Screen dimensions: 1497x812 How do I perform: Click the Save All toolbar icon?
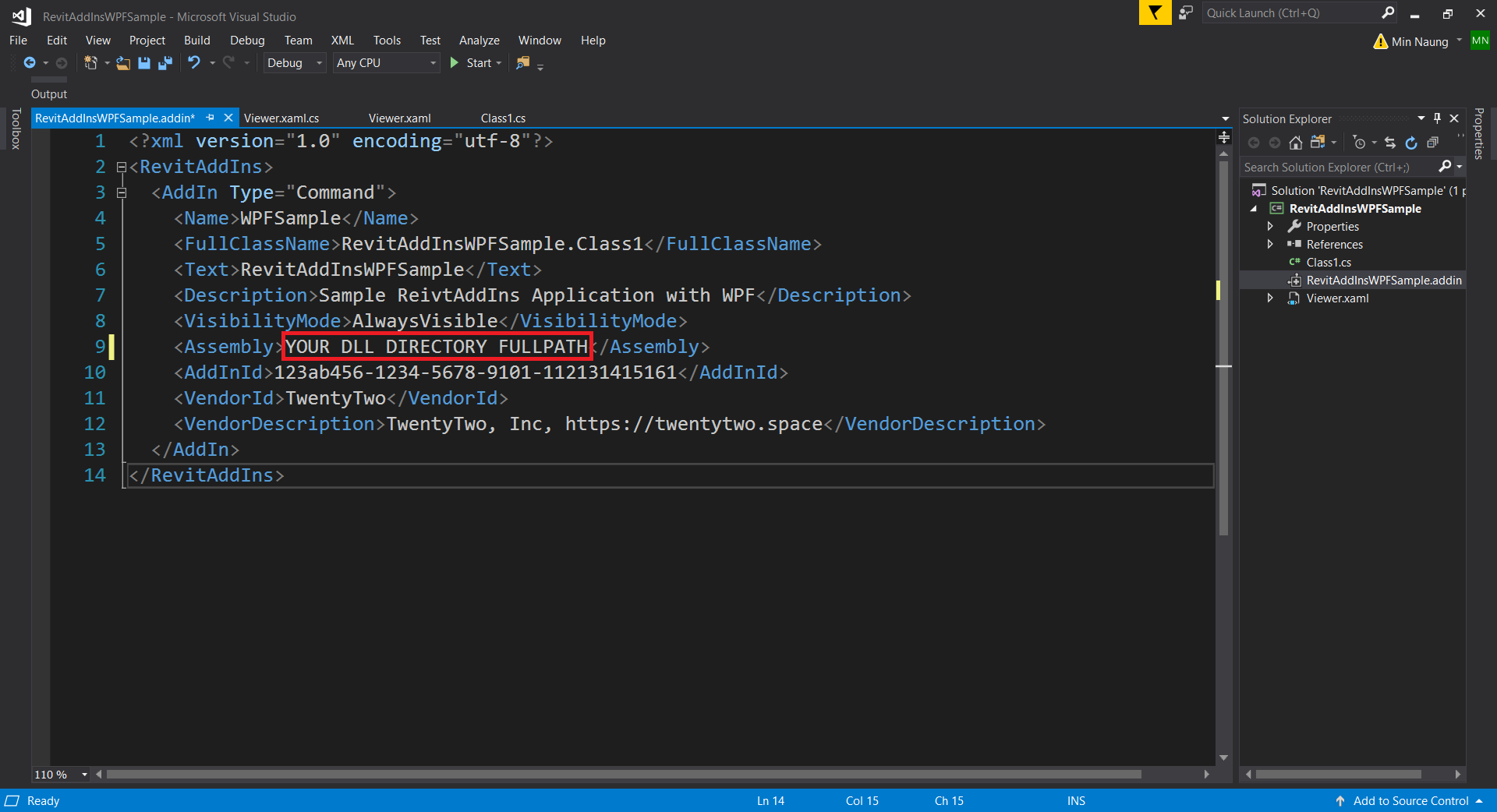click(165, 63)
